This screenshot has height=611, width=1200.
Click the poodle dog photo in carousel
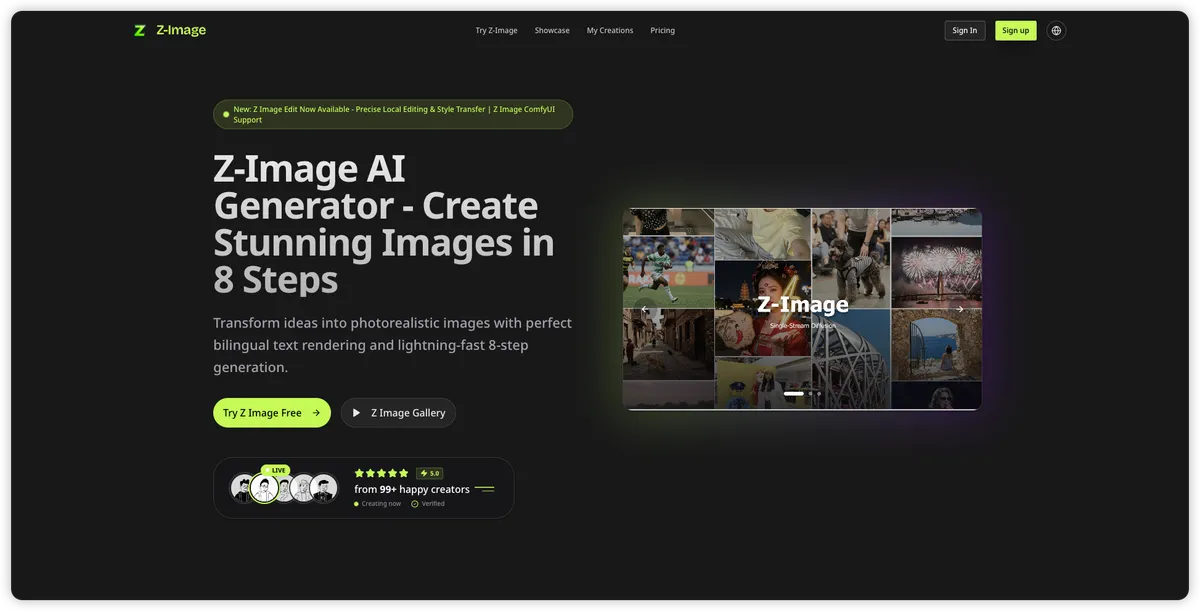pos(851,258)
